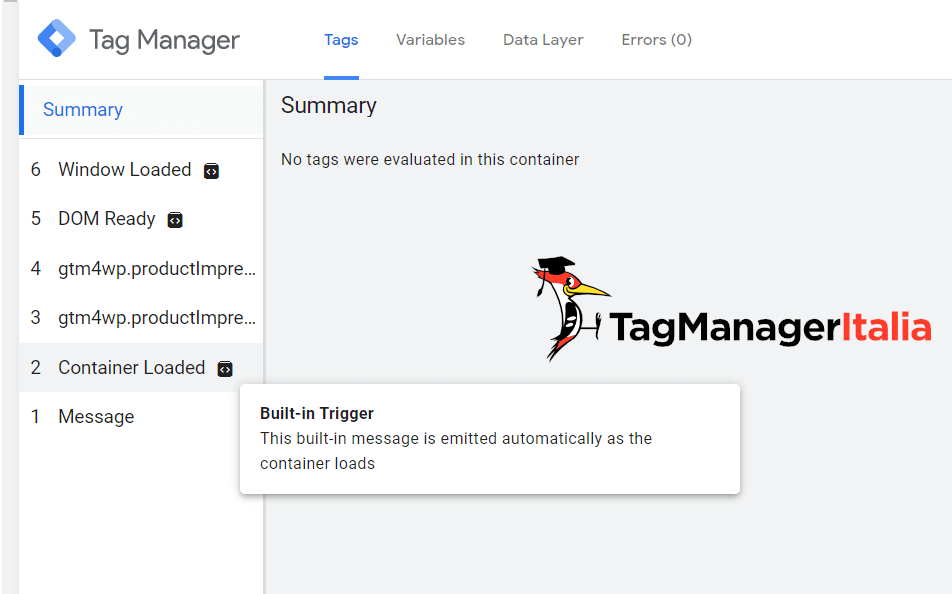Select the 2 Container Loaded event
The image size is (952, 594).
[x=141, y=367]
